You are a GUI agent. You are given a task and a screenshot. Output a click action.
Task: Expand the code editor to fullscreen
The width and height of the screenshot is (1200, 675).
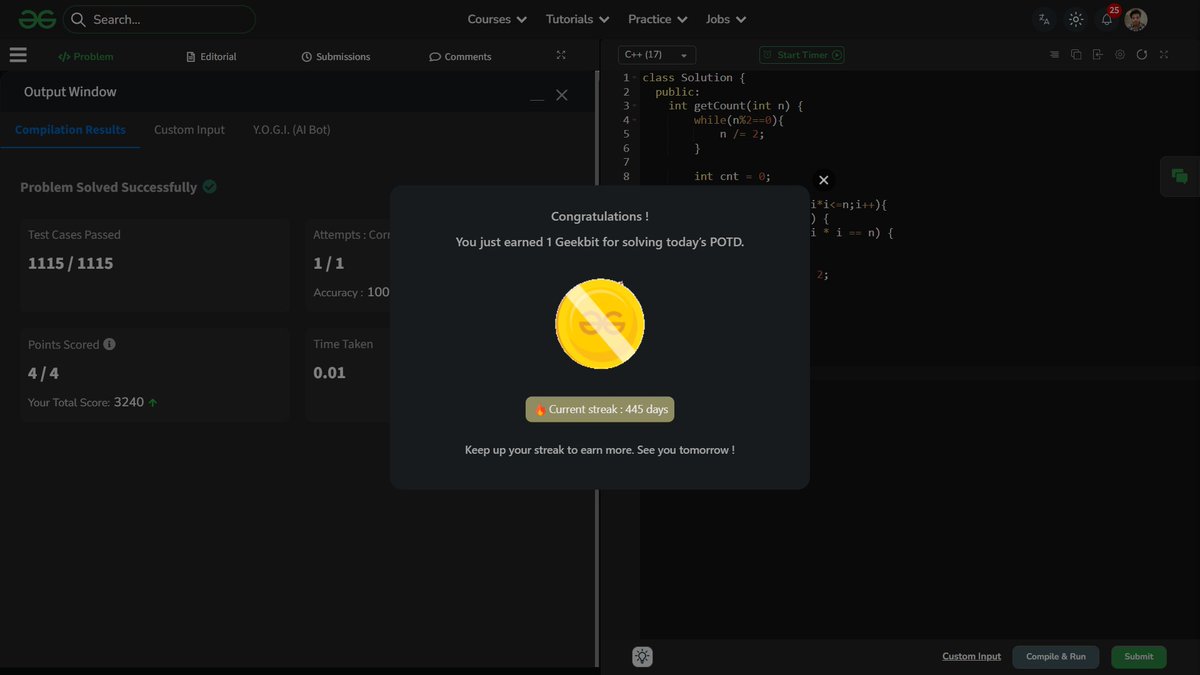coord(1164,55)
